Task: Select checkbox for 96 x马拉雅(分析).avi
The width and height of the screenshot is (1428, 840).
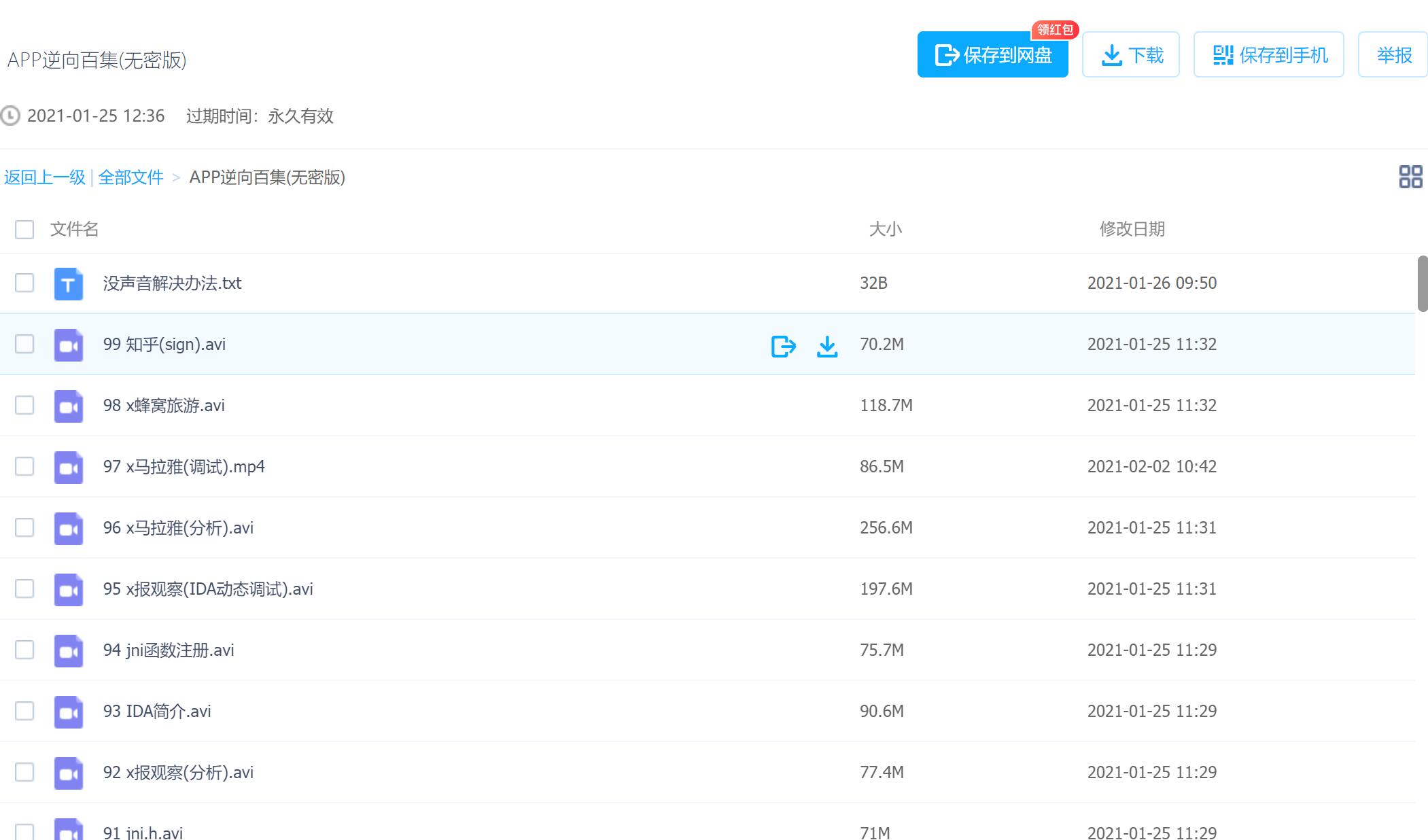Action: (24, 527)
